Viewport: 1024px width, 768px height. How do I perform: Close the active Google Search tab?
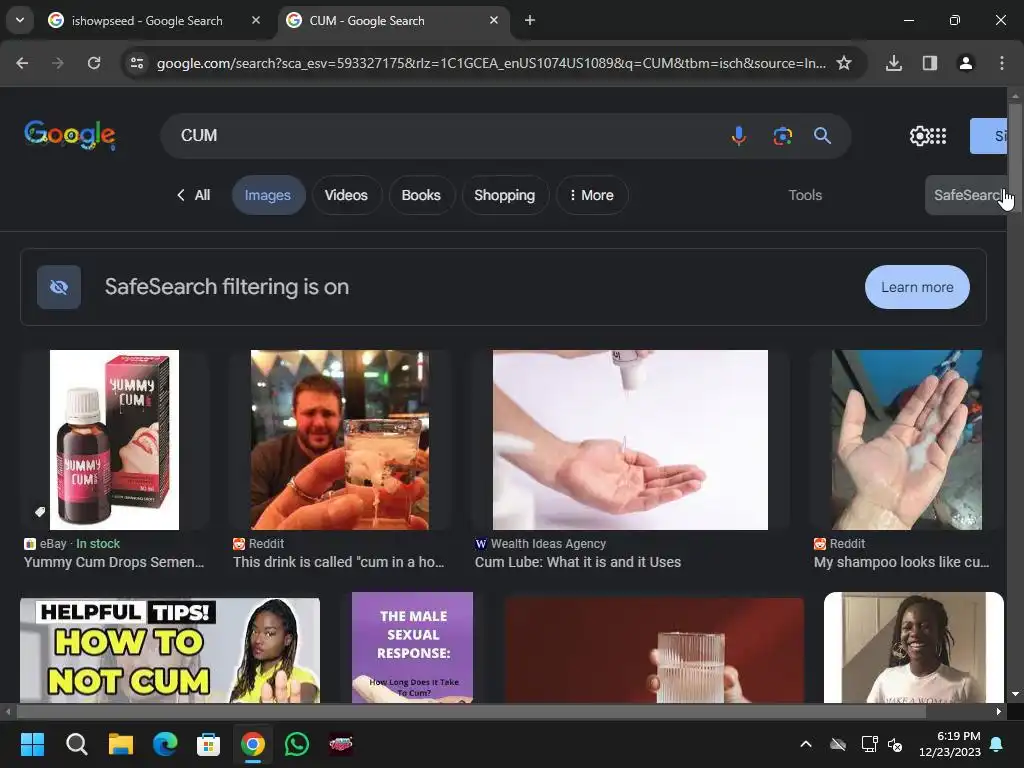coord(494,20)
